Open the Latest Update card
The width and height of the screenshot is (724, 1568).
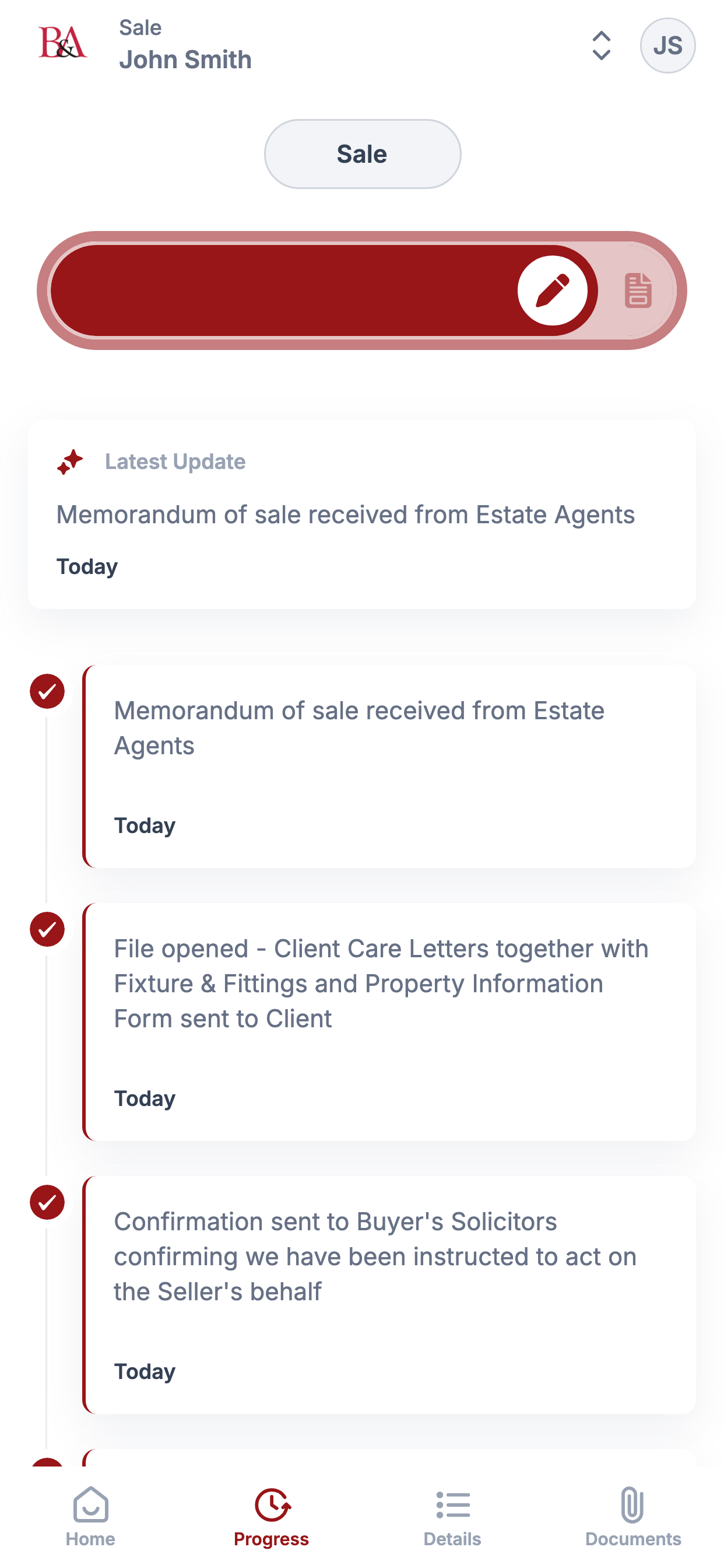[362, 514]
